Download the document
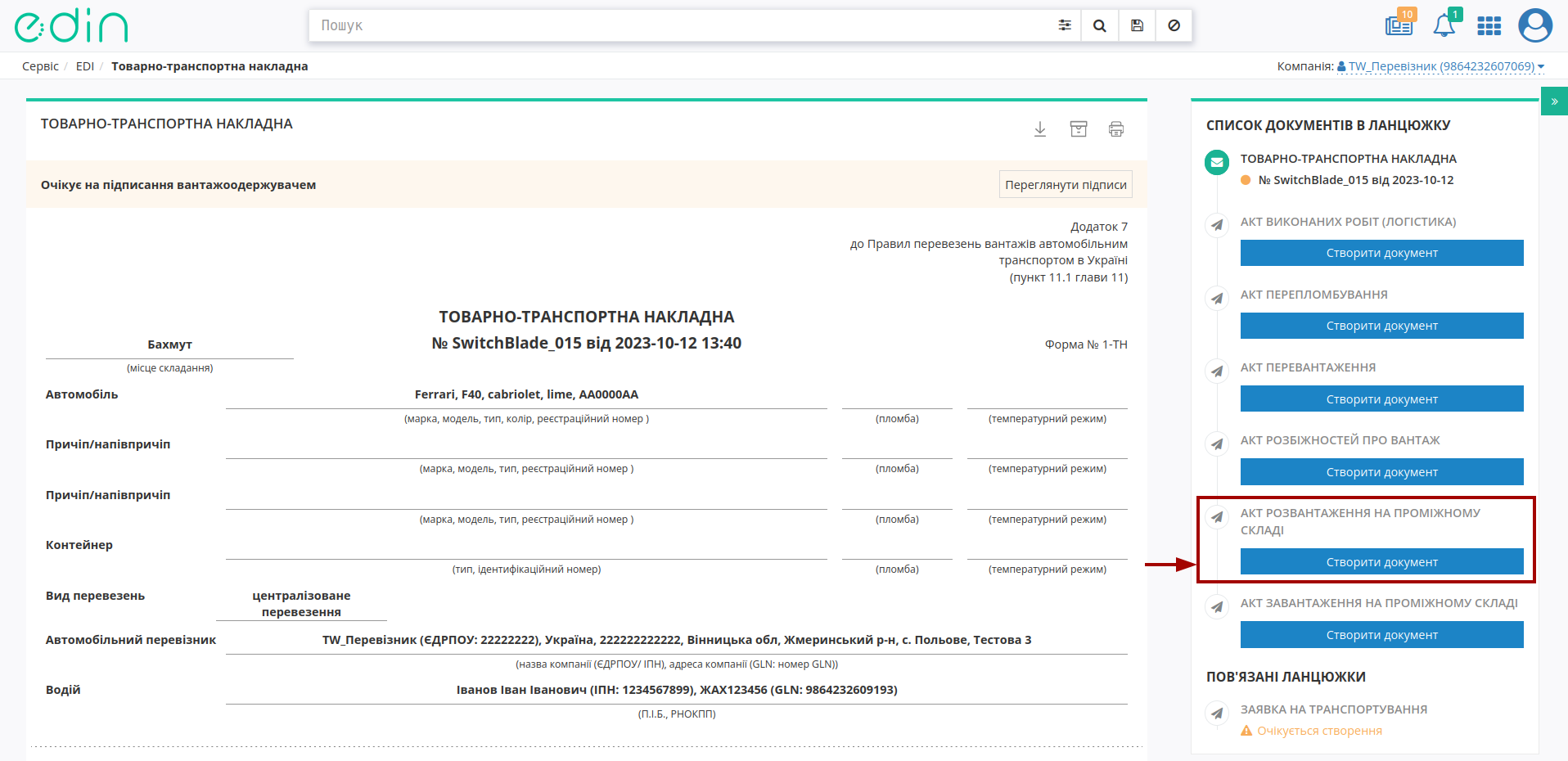1568x761 pixels. (1040, 129)
